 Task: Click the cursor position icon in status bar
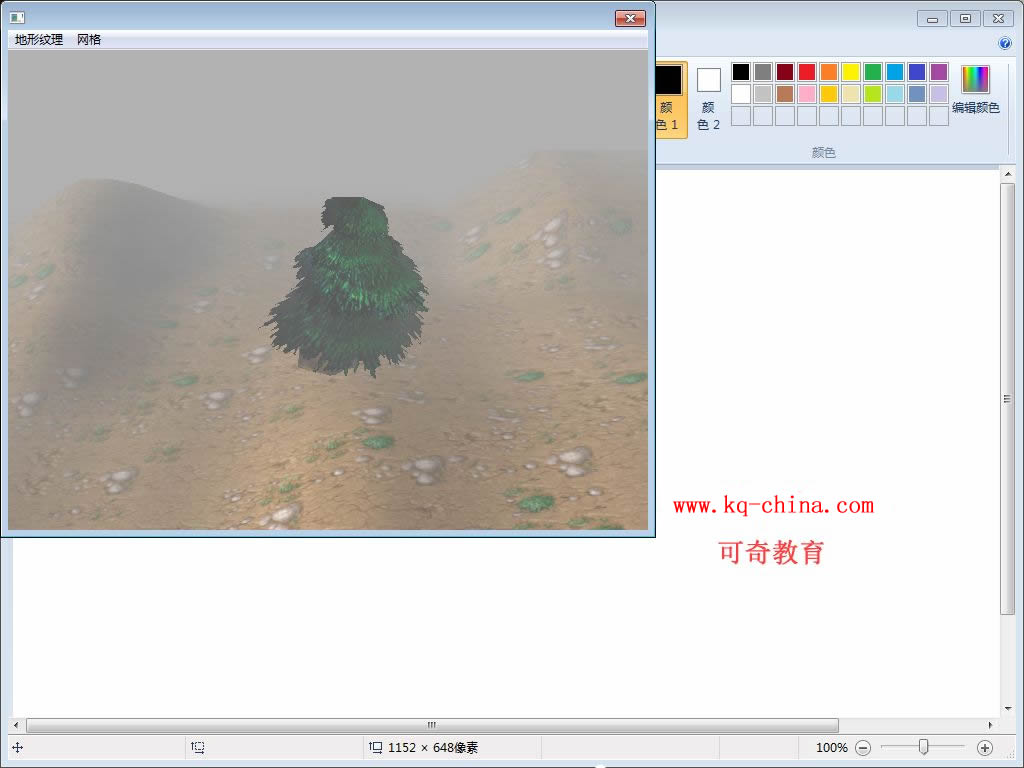[18, 748]
